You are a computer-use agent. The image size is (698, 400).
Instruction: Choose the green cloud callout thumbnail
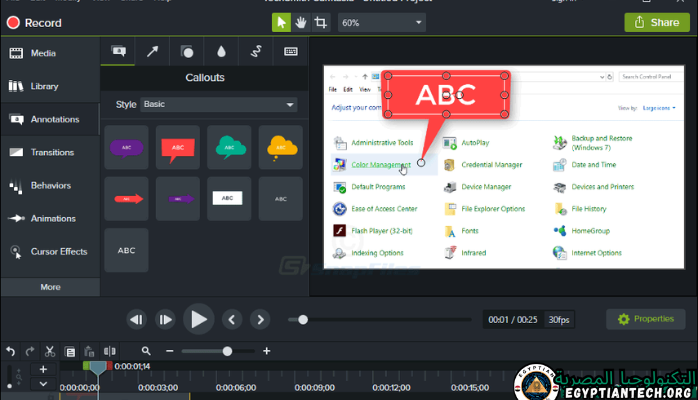(x=228, y=147)
